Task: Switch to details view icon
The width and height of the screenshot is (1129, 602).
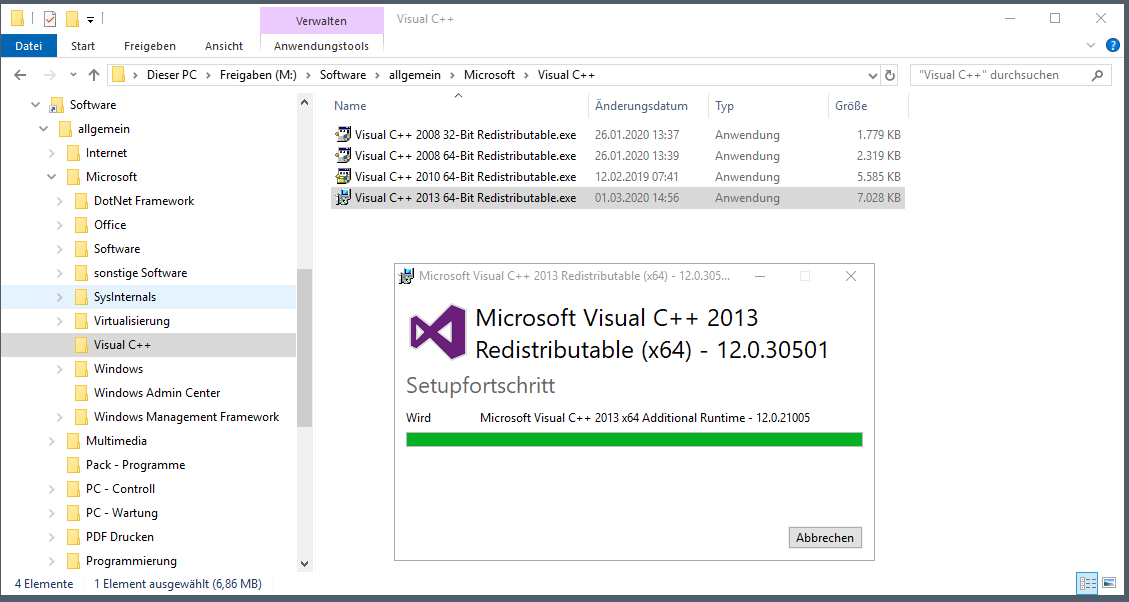Action: point(1087,584)
